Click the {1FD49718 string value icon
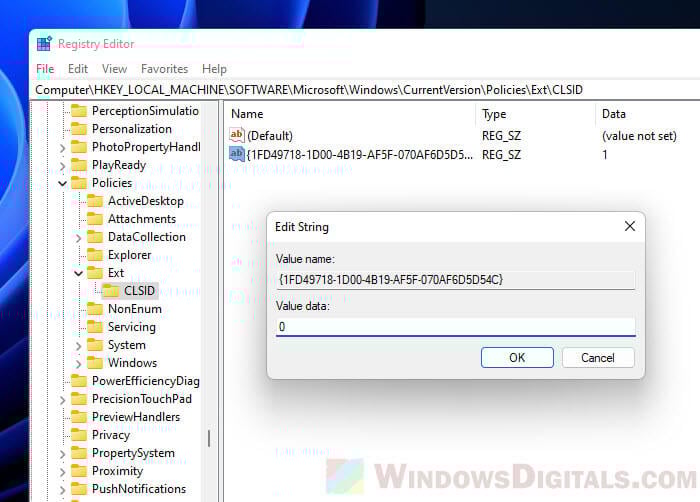This screenshot has width=700, height=502. coord(237,154)
